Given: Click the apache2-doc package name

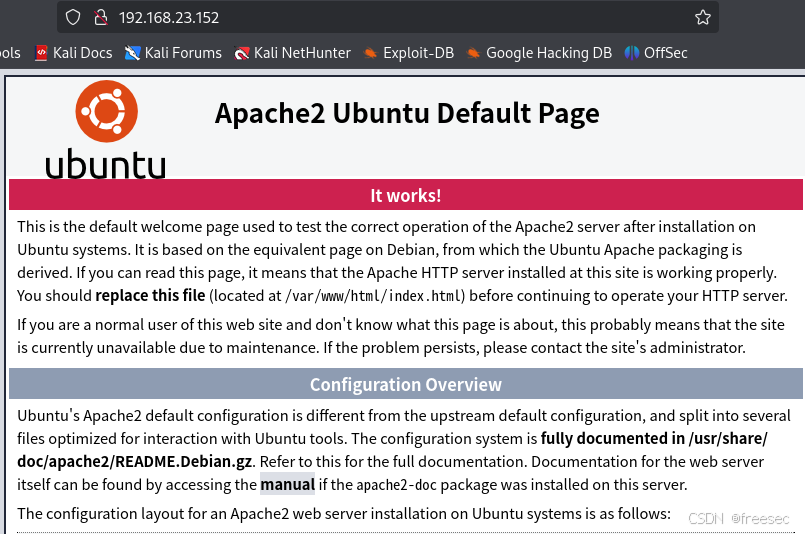Looking at the screenshot, I should (396, 485).
